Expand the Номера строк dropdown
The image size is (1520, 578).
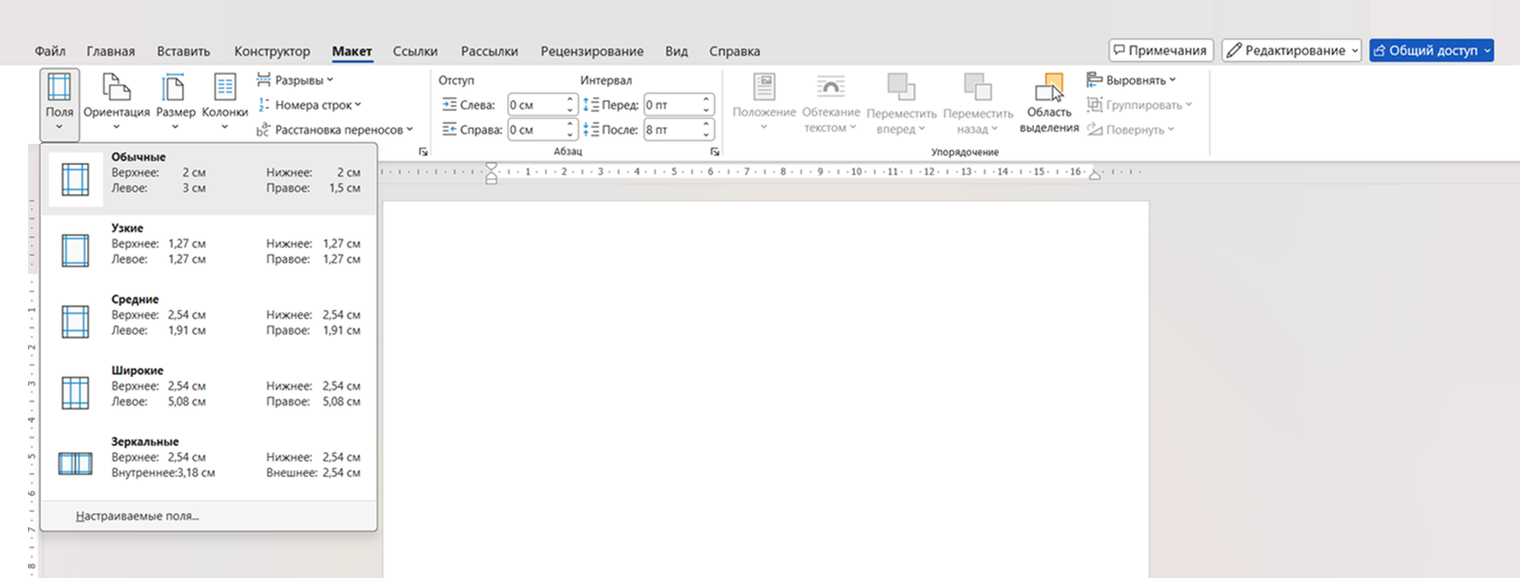click(x=309, y=105)
